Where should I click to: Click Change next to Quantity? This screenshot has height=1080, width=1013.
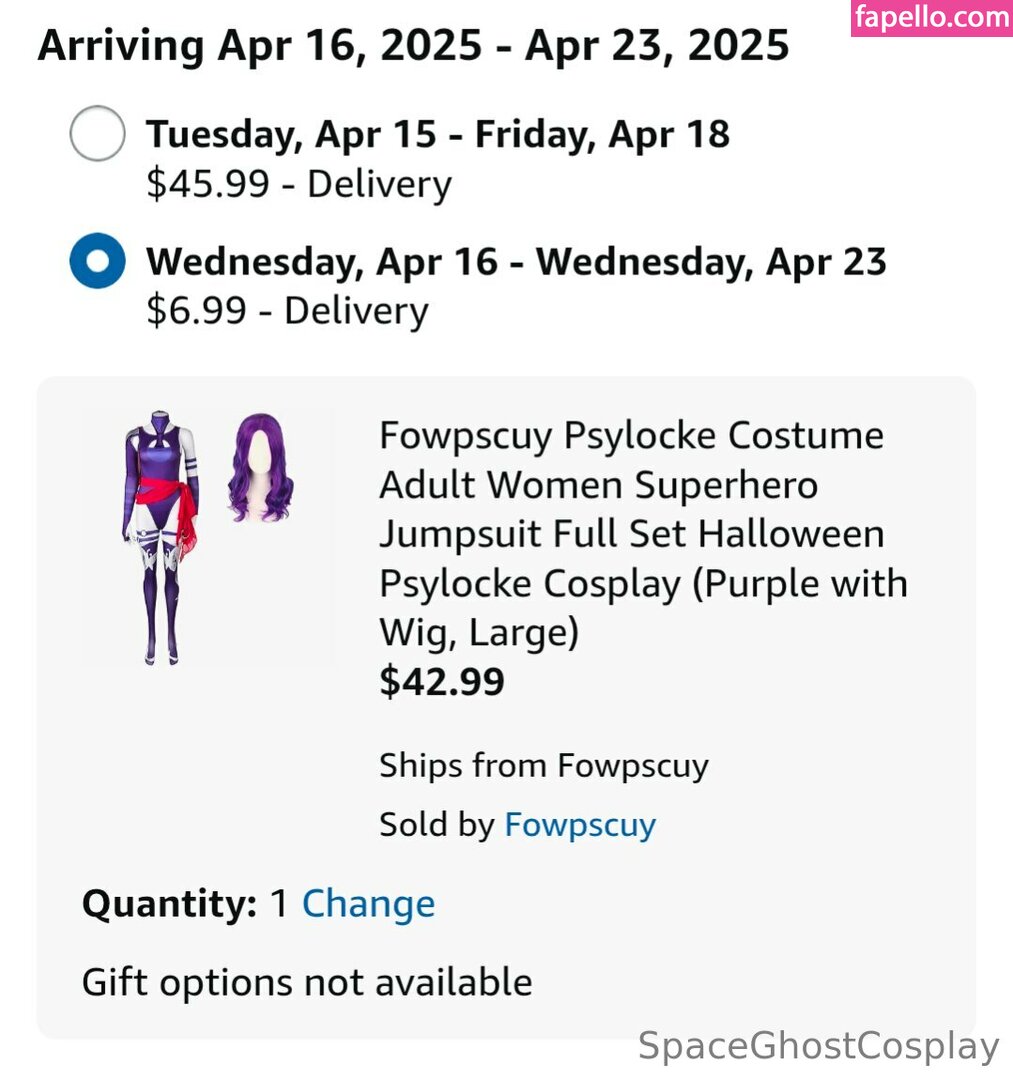pyautogui.click(x=368, y=904)
